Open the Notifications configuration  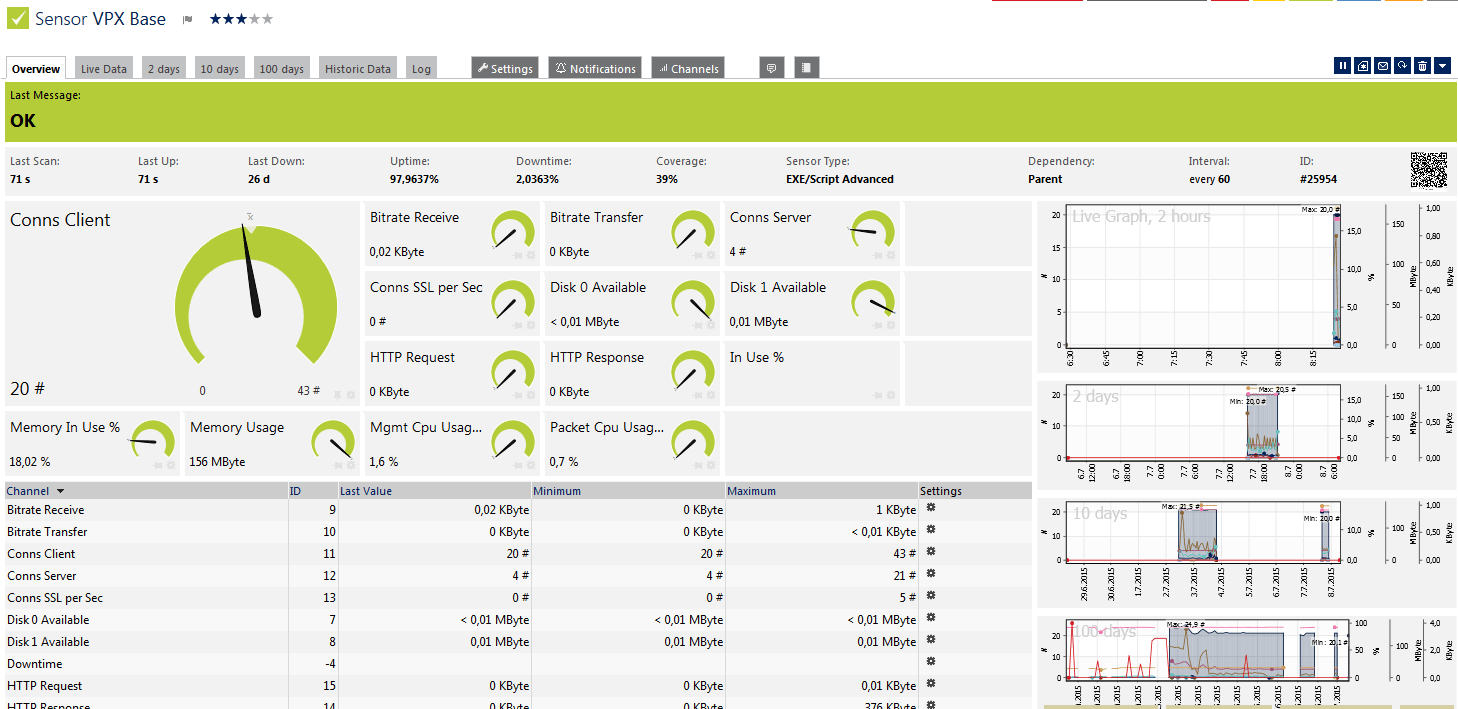tap(594, 67)
